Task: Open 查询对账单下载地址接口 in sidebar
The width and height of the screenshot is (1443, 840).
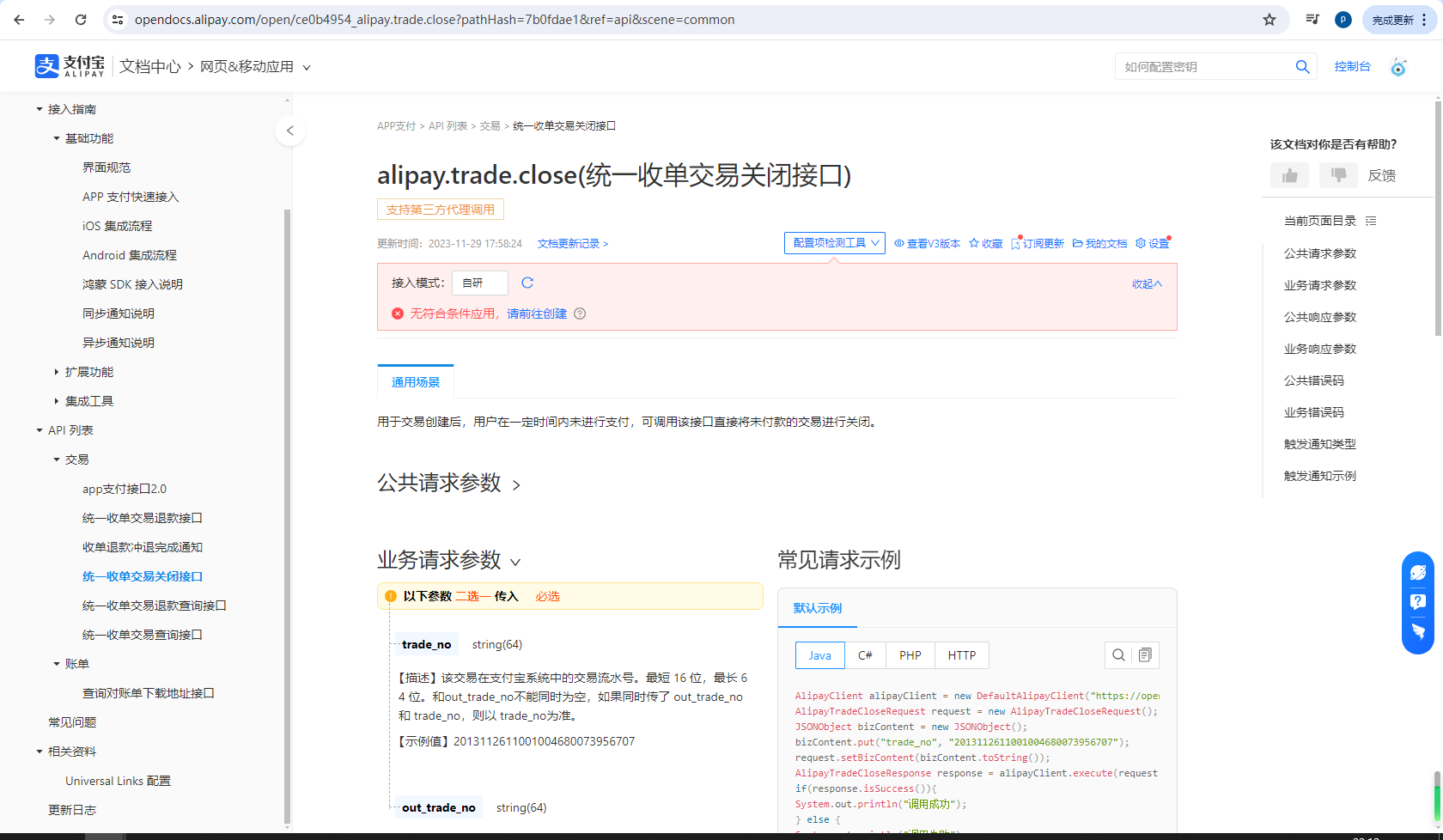Action: (149, 693)
